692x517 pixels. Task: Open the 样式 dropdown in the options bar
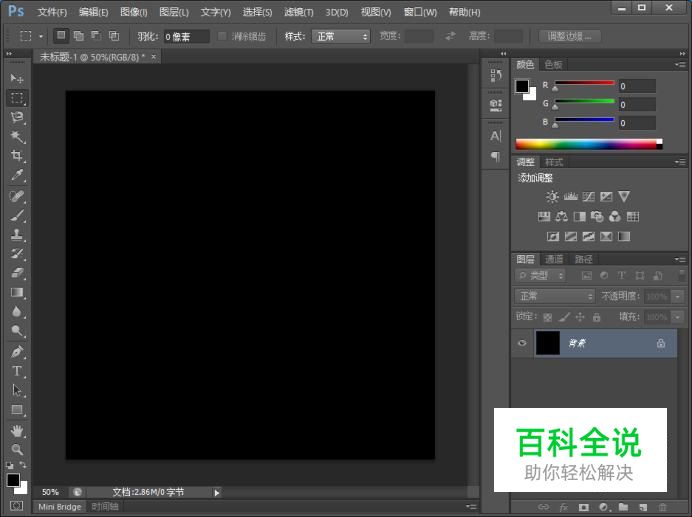click(x=341, y=36)
